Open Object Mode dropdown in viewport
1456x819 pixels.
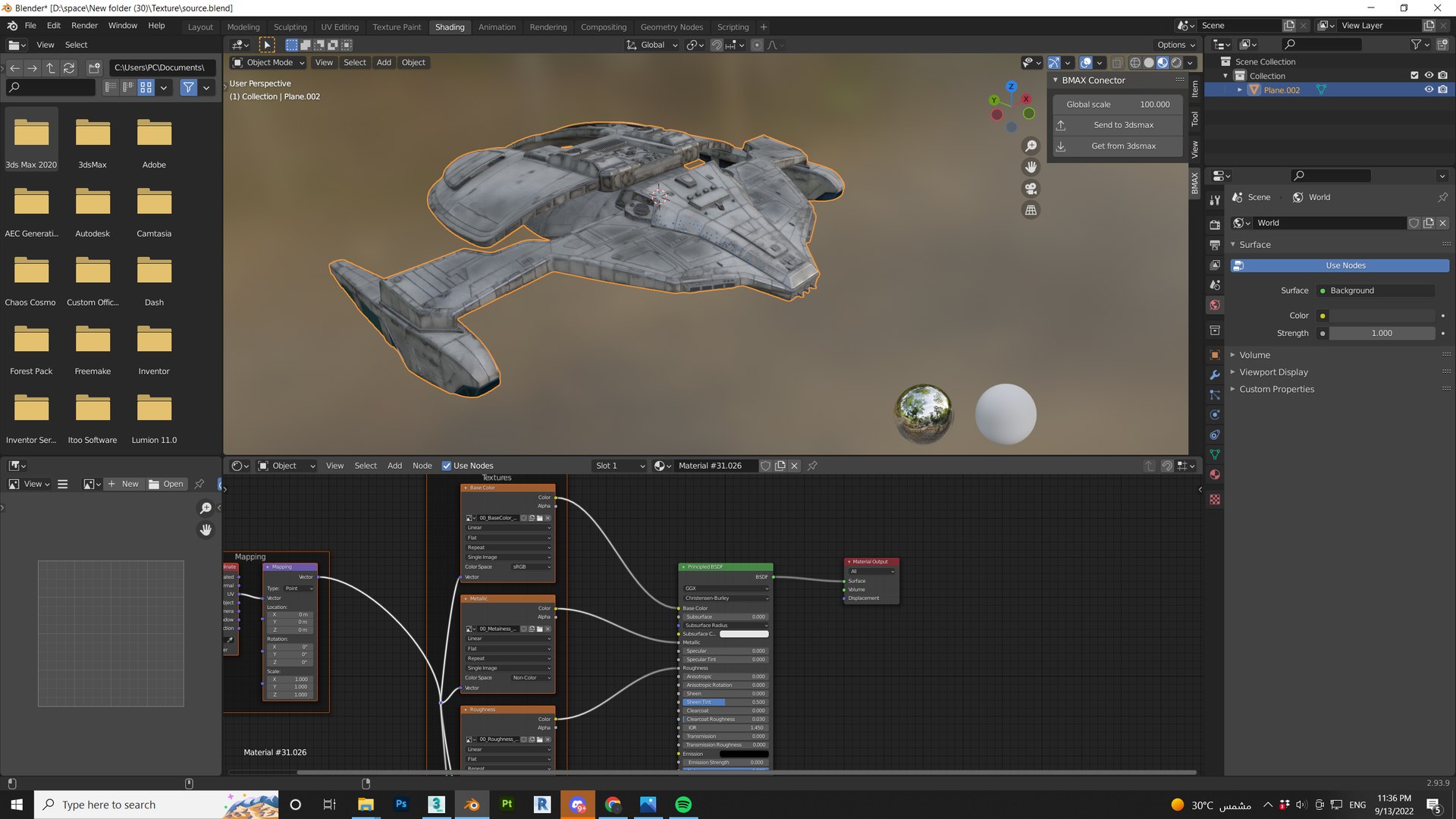click(x=268, y=63)
